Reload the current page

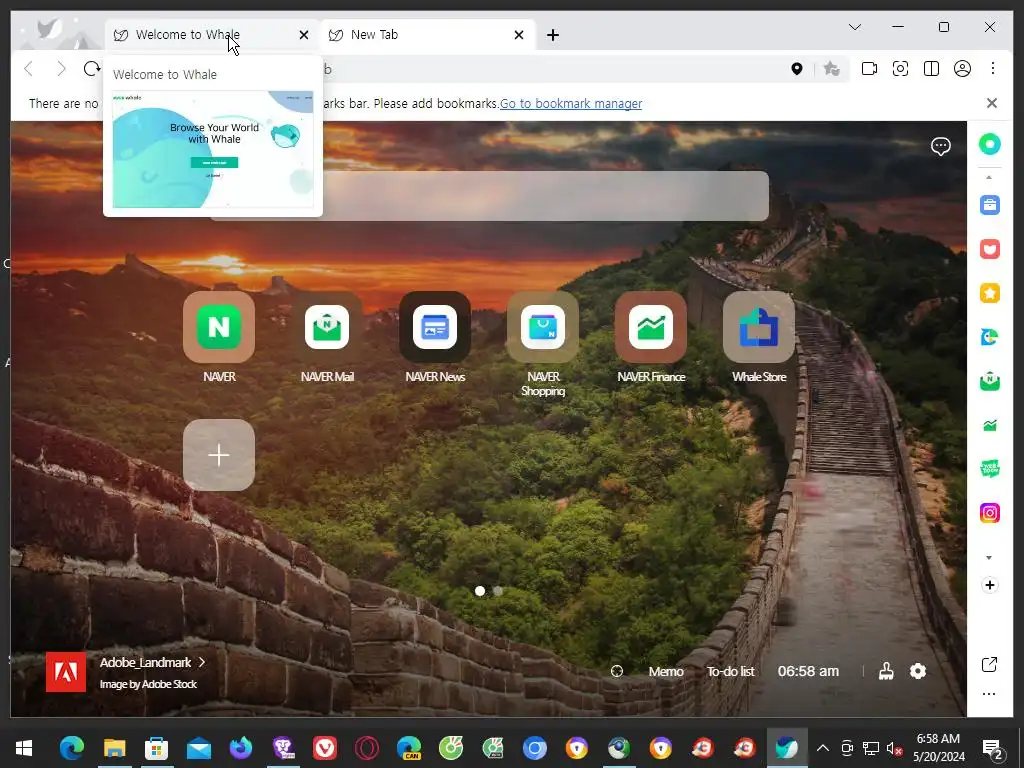[92, 69]
